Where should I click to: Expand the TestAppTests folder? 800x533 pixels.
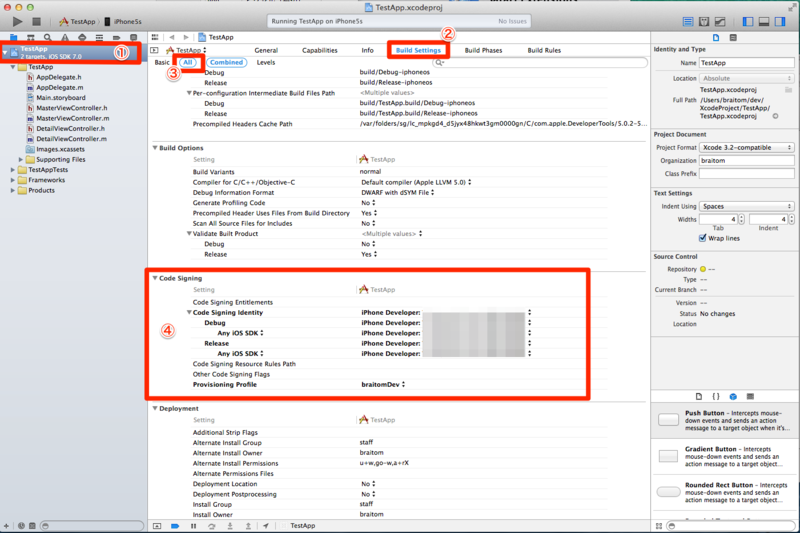click(13, 170)
